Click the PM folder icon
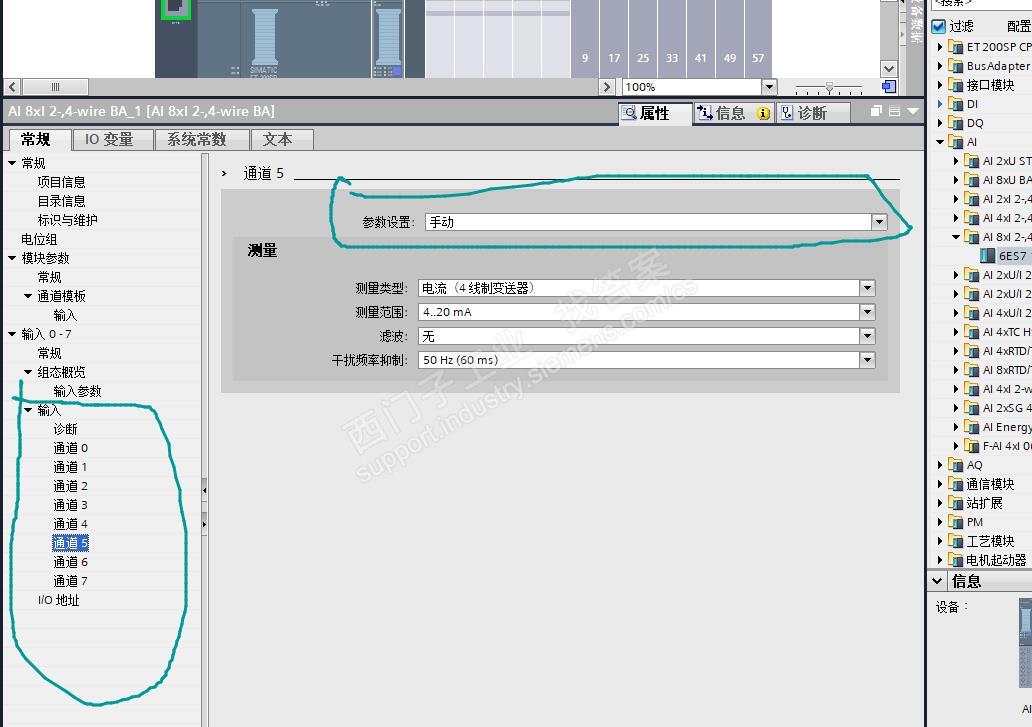 (x=956, y=522)
